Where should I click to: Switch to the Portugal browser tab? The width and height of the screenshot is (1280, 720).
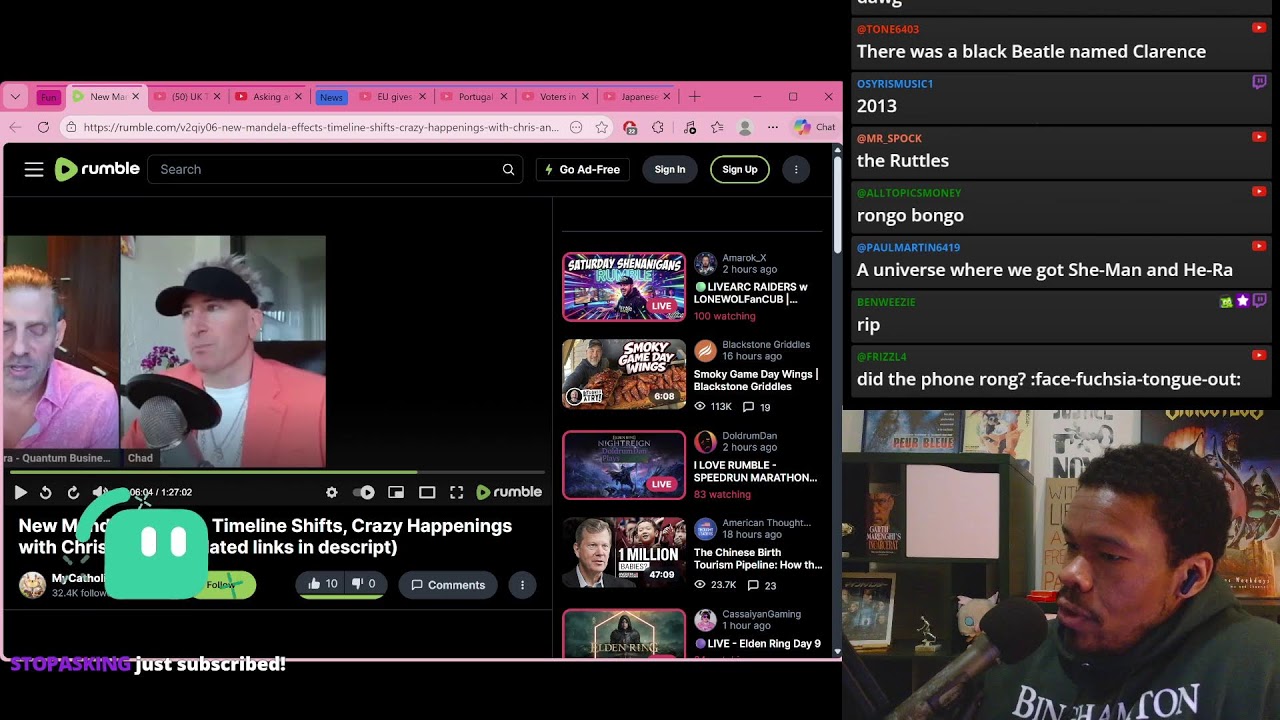pyautogui.click(x=473, y=97)
